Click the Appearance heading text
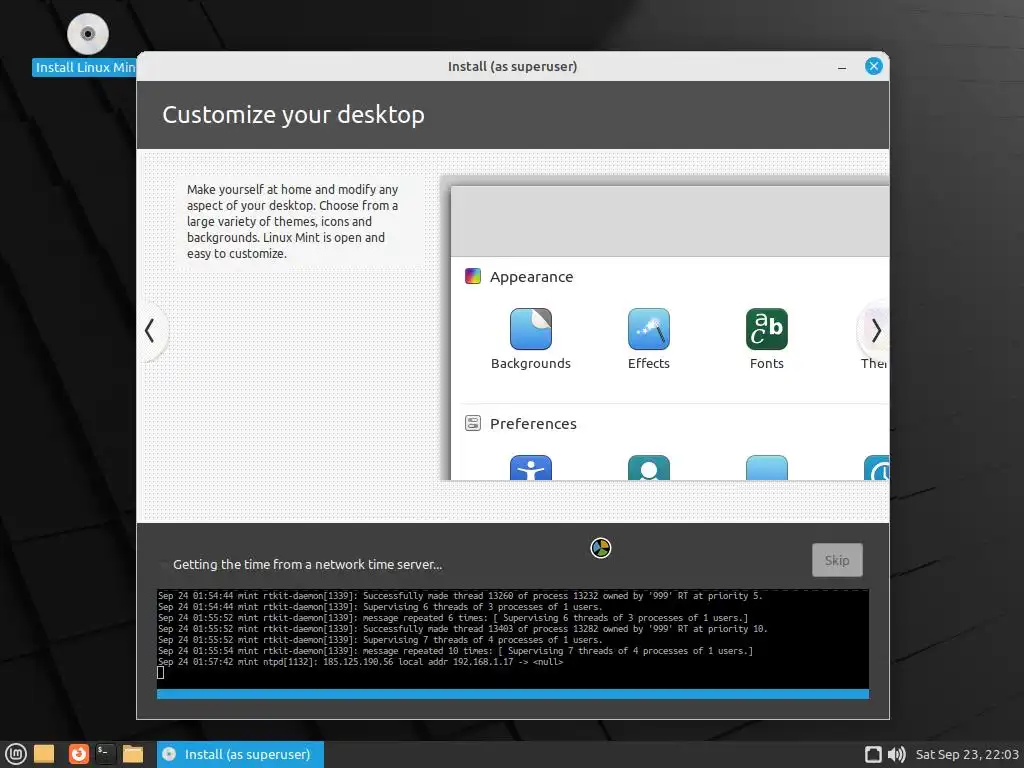 (532, 277)
